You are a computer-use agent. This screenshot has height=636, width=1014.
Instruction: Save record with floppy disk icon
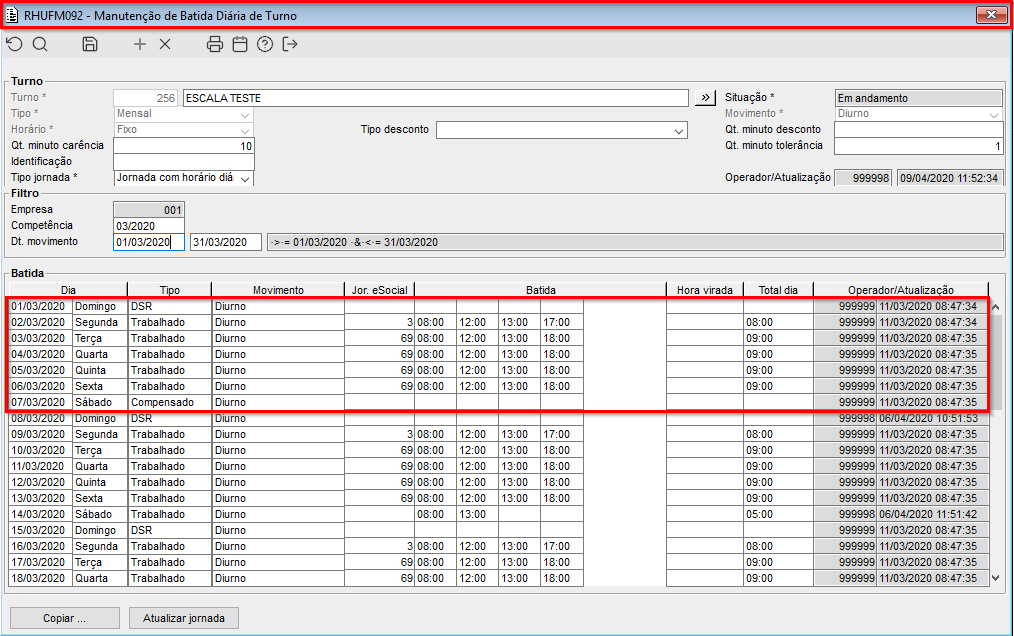click(x=90, y=44)
